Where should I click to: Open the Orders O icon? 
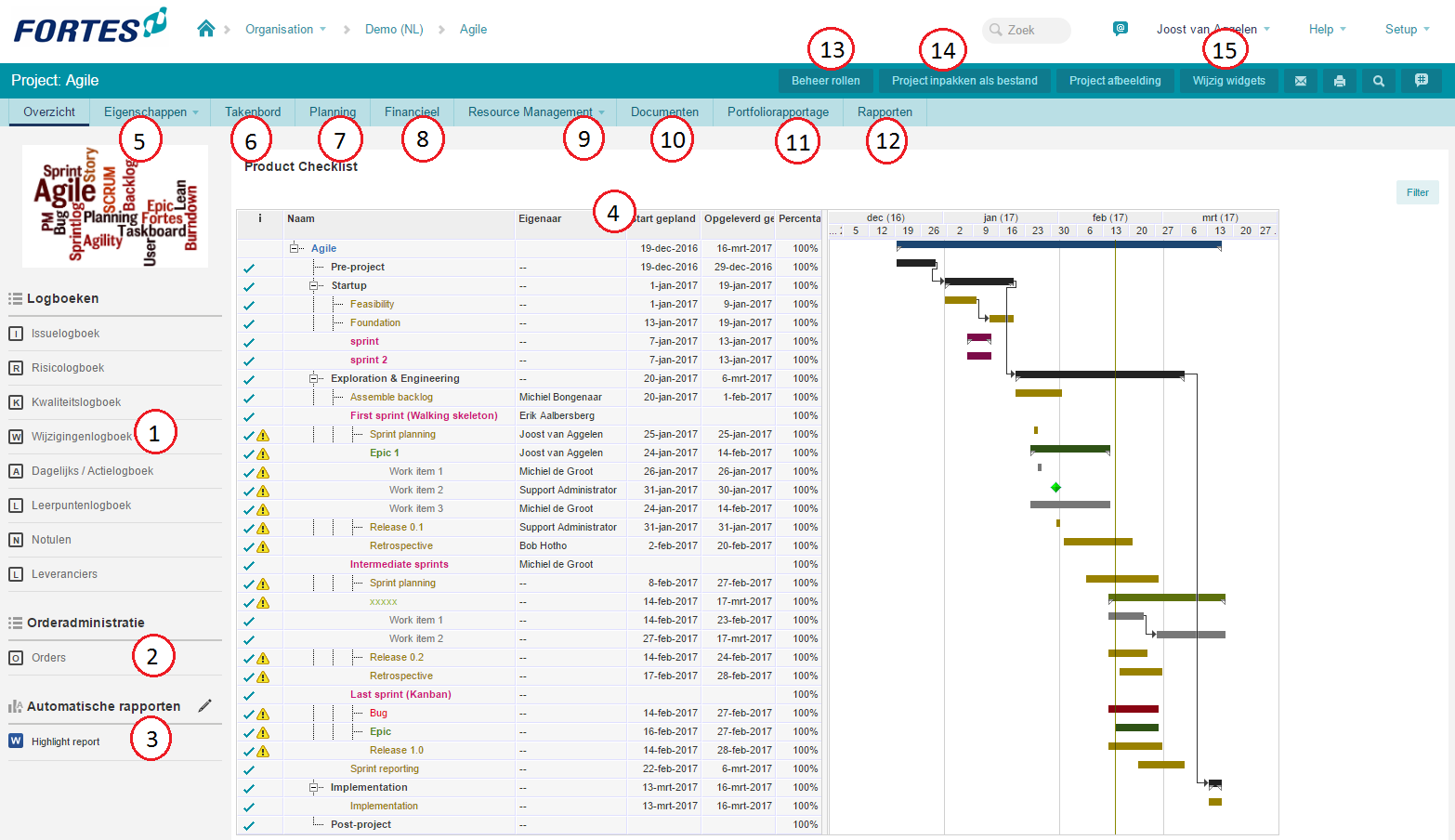coord(16,658)
